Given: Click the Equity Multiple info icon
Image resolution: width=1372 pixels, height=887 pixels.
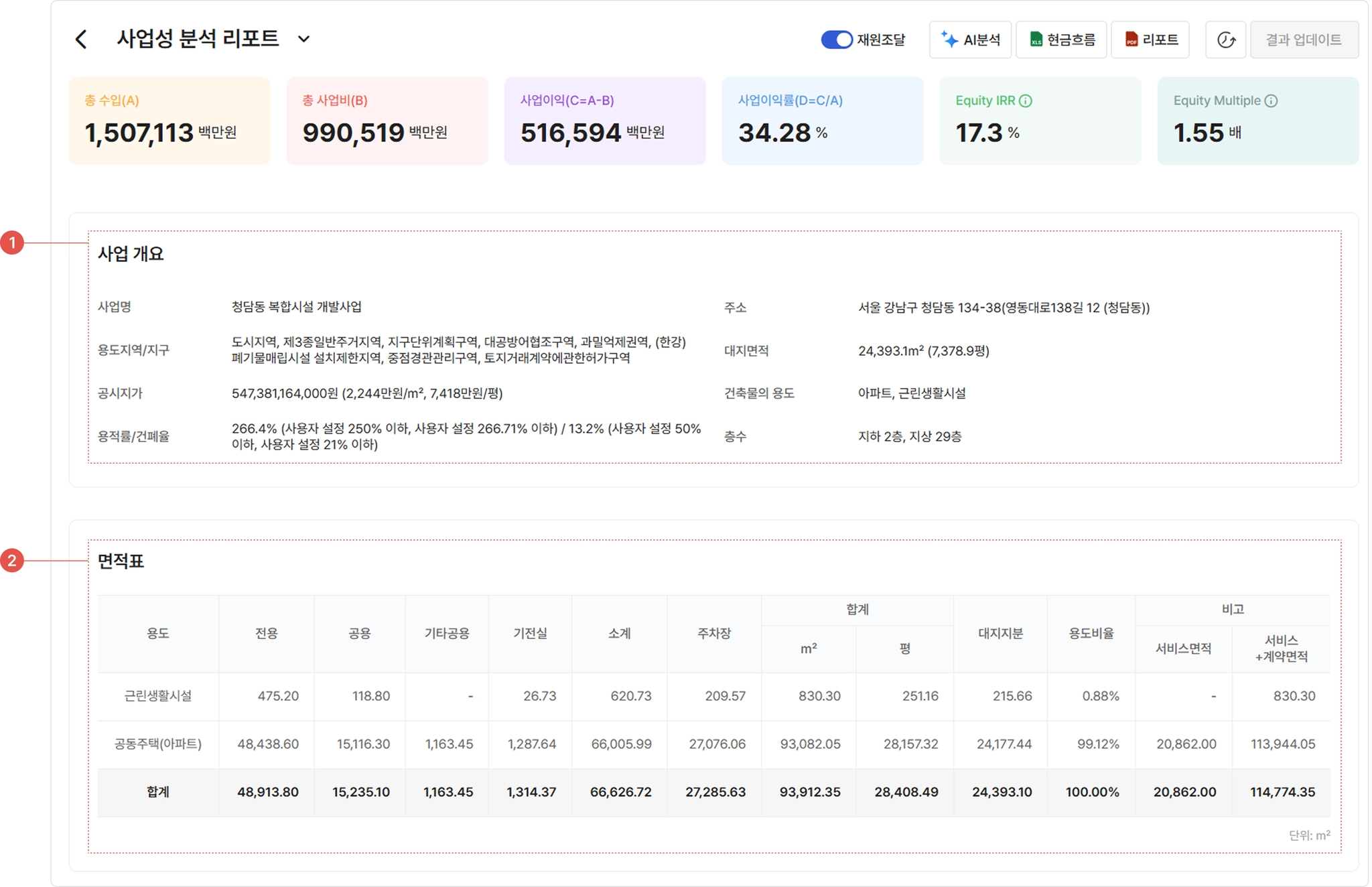Looking at the screenshot, I should [1271, 100].
